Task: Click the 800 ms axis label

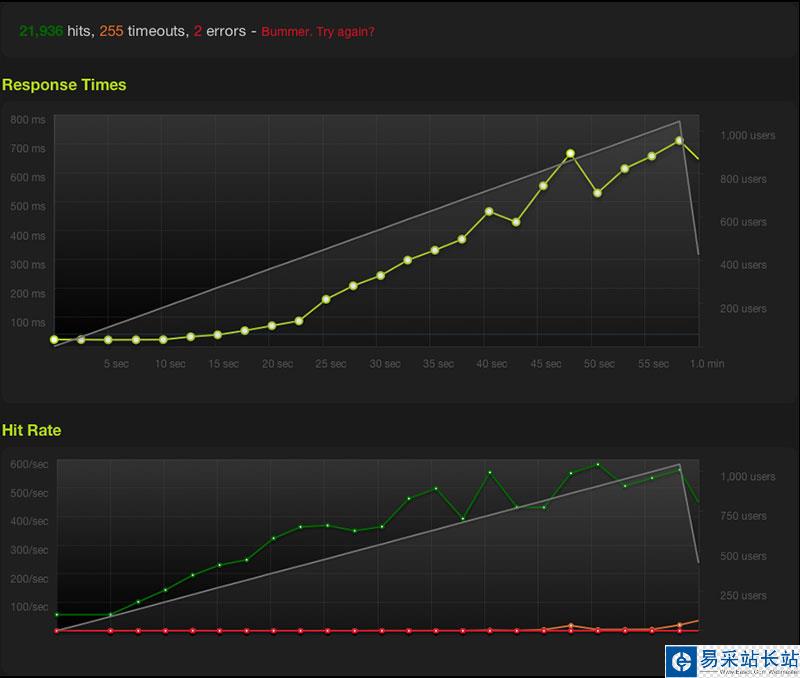Action: pyautogui.click(x=28, y=119)
